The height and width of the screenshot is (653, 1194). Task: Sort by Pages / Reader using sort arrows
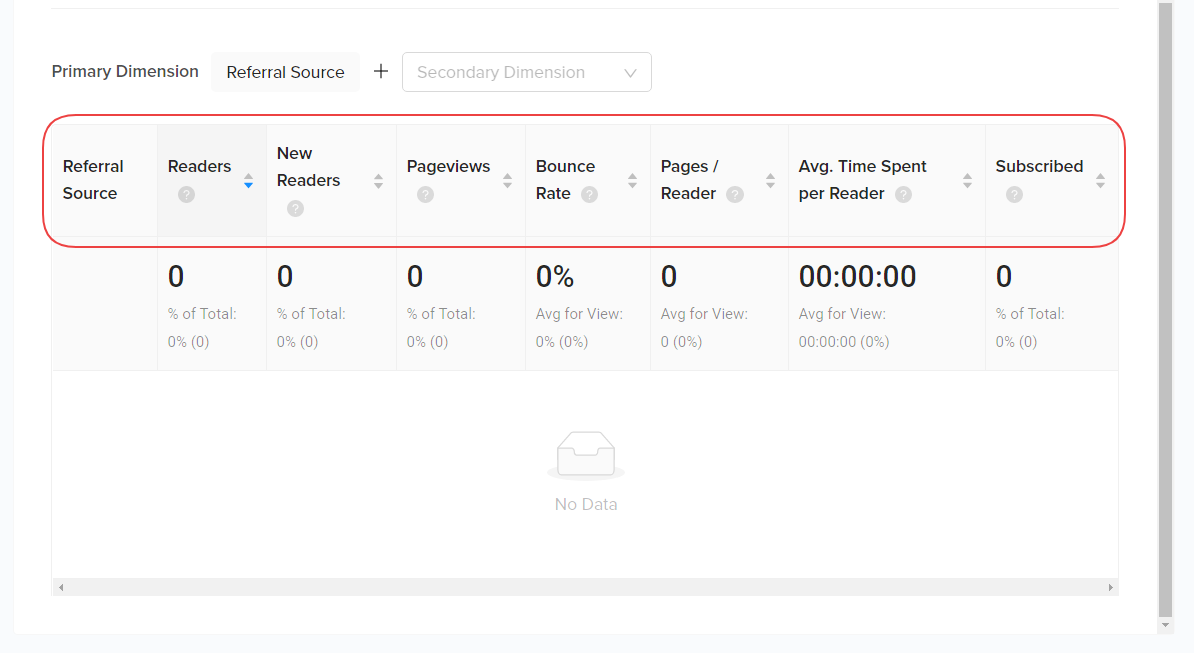(x=770, y=181)
